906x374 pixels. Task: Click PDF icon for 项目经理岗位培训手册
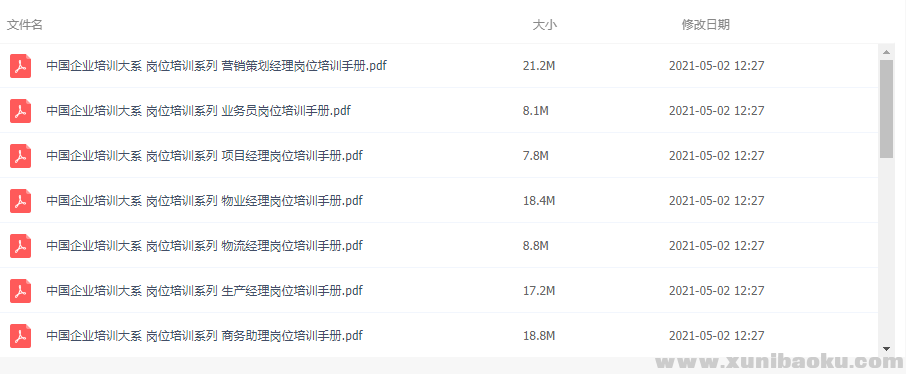click(20, 156)
